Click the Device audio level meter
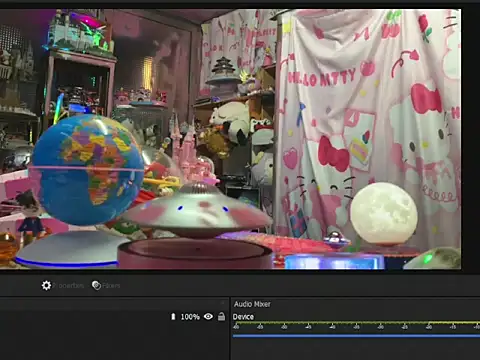 tap(356, 323)
